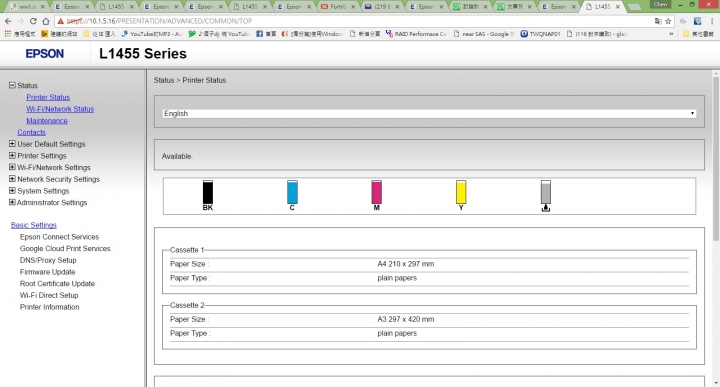Open the Facebook bookmark icon

259,34
